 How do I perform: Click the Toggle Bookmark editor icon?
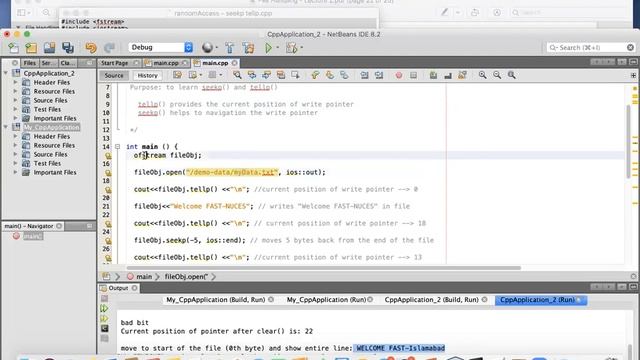pyautogui.click(x=344, y=75)
